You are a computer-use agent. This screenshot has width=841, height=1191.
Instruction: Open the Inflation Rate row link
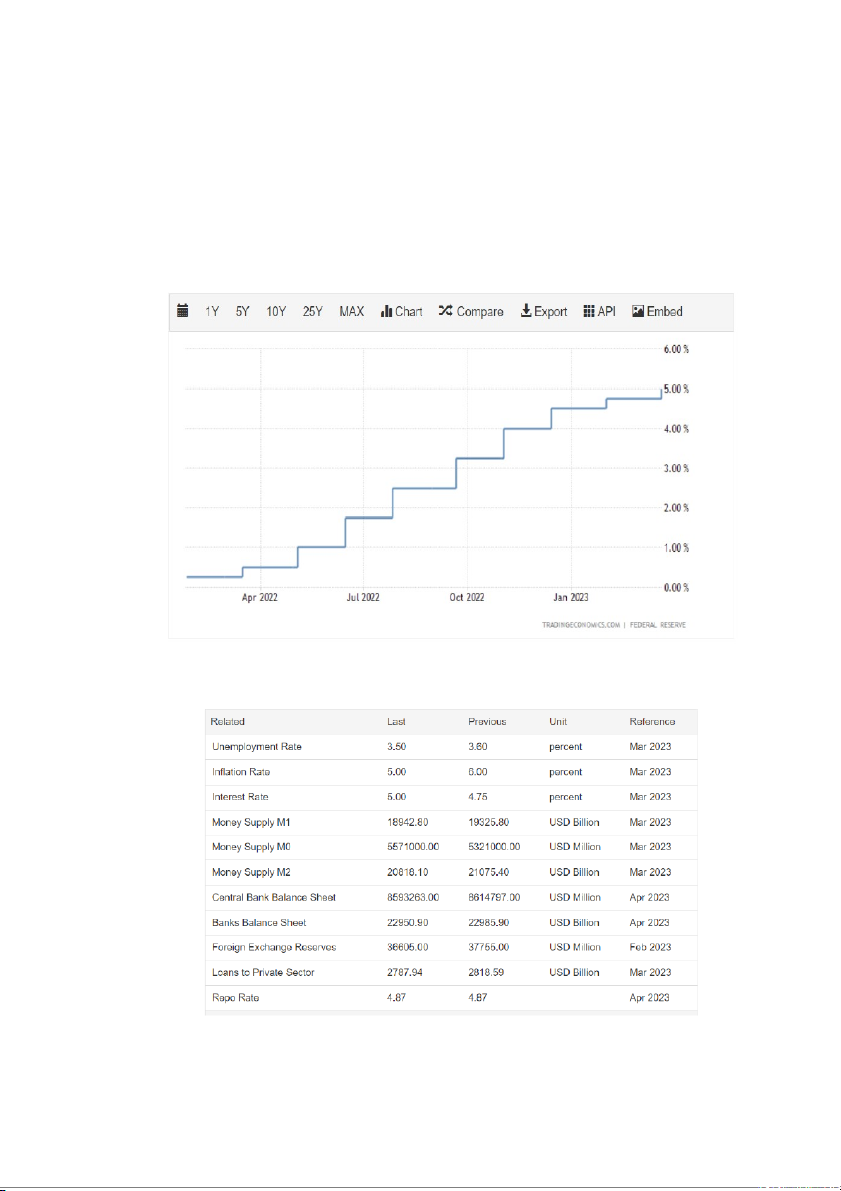241,772
